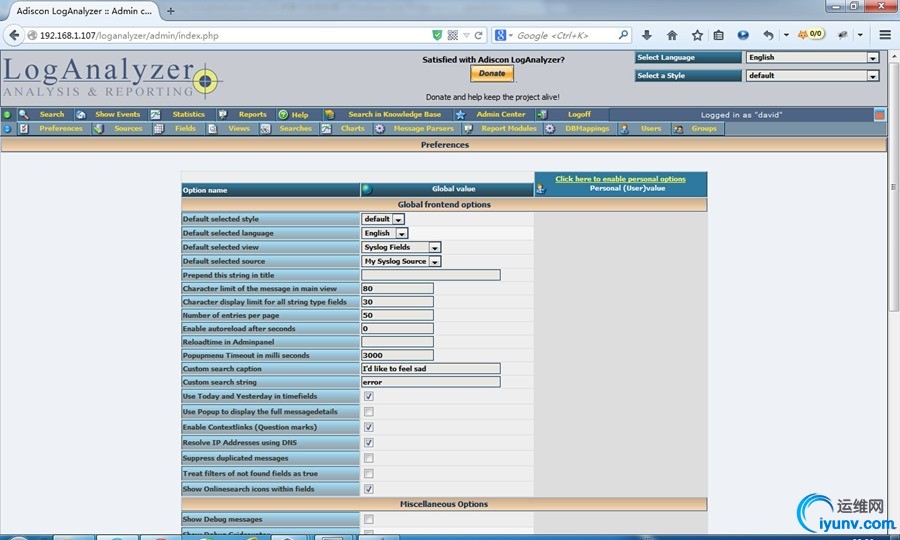Click the green Help question mark icon
Viewport: 900px width, 540px height.
pyautogui.click(x=283, y=115)
